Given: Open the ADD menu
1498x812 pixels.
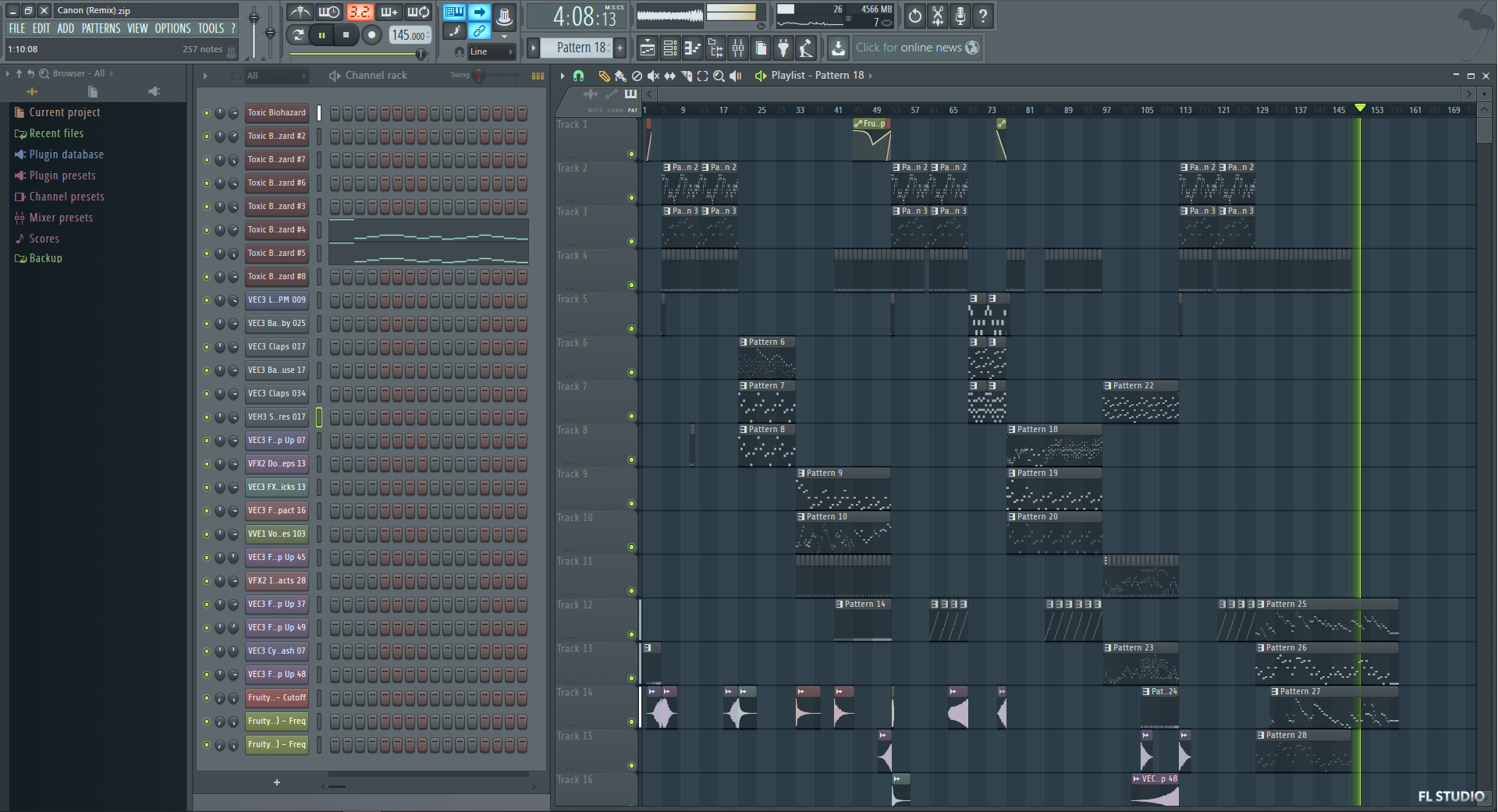Looking at the screenshot, I should click(66, 28).
